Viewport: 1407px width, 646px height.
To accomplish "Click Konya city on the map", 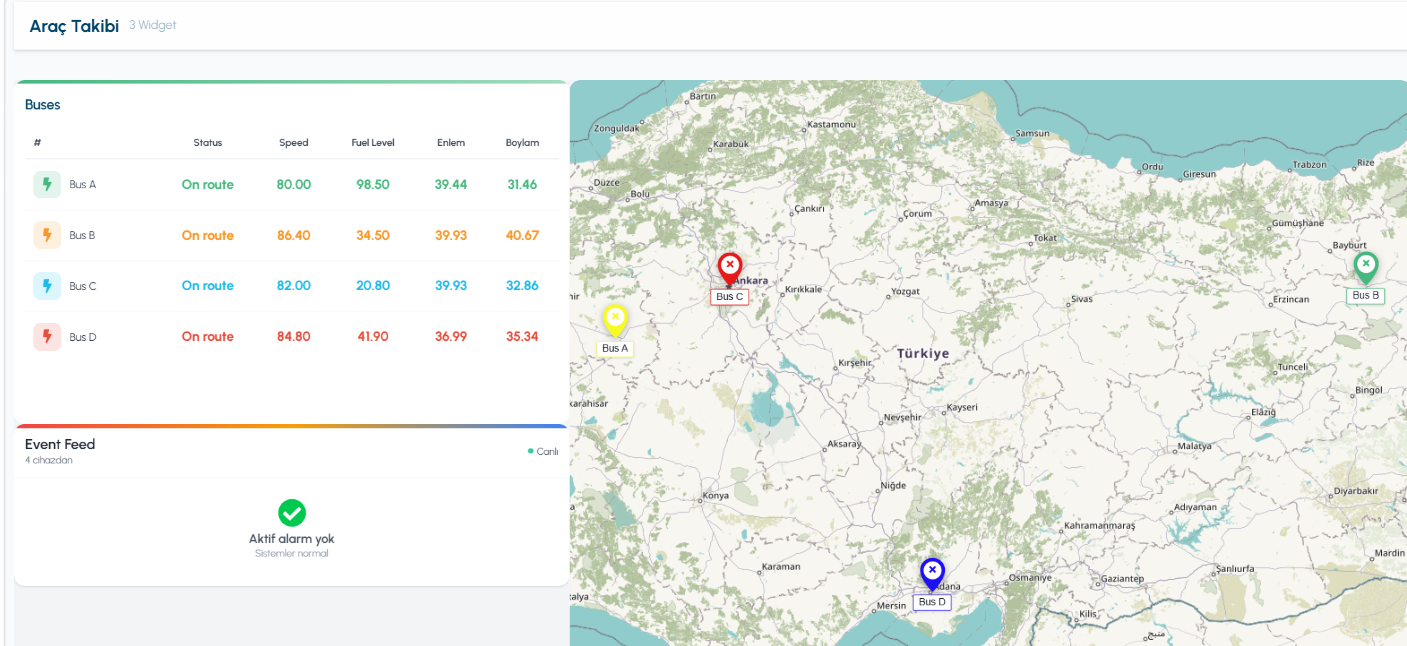I will pyautogui.click(x=716, y=496).
